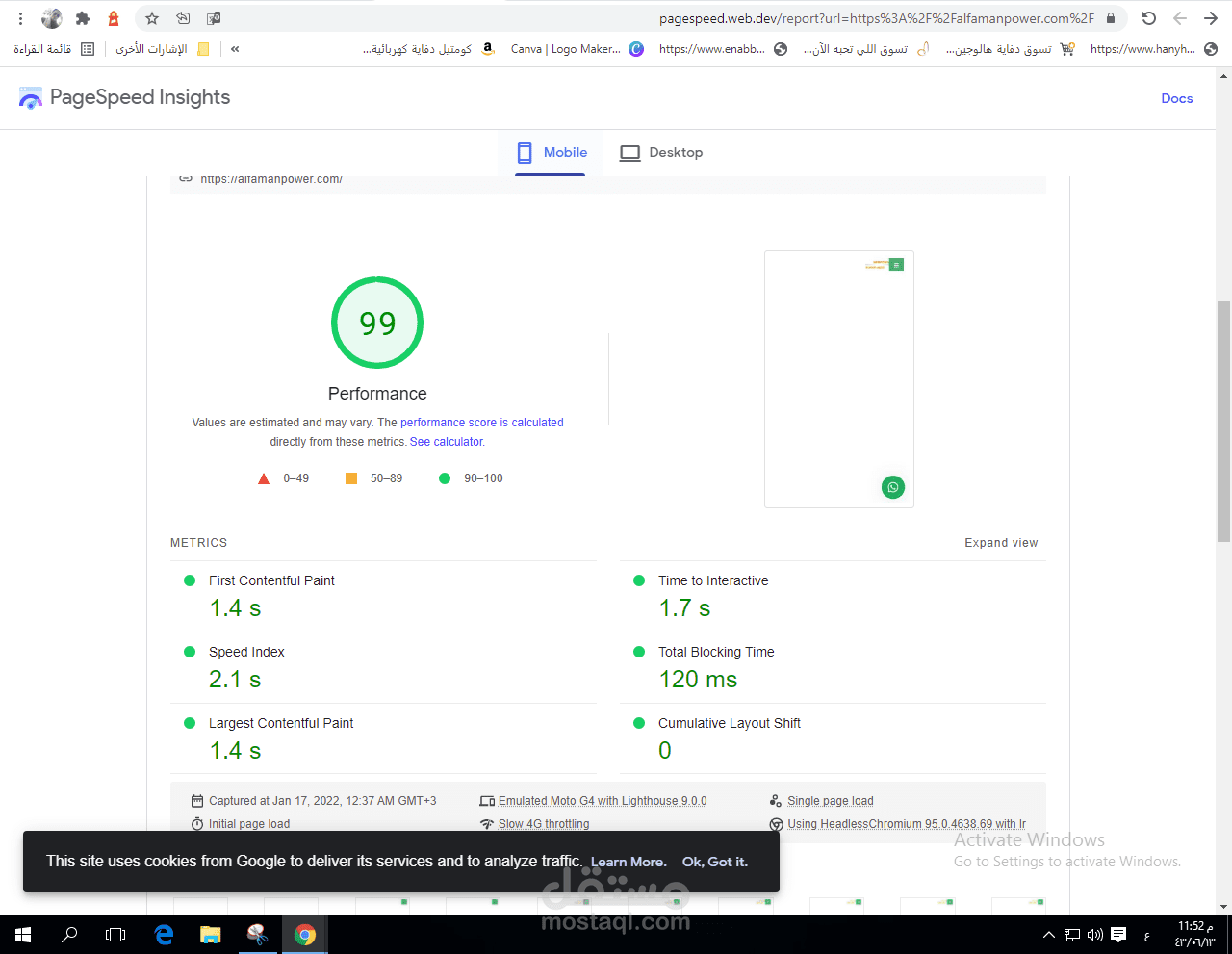Image resolution: width=1232 pixels, height=954 pixels.
Task: Open Windows taskbar search
Action: click(69, 935)
